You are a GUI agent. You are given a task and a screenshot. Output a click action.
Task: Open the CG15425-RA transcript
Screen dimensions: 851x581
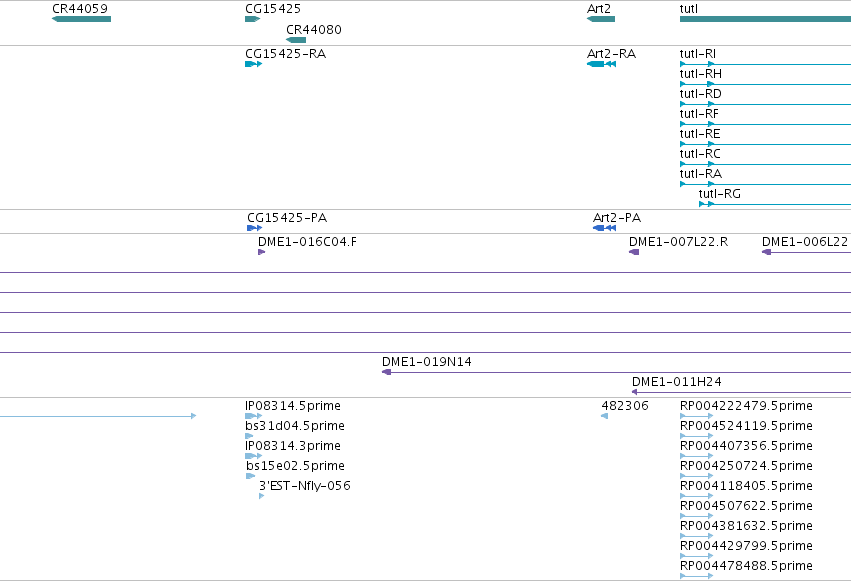coord(253,64)
